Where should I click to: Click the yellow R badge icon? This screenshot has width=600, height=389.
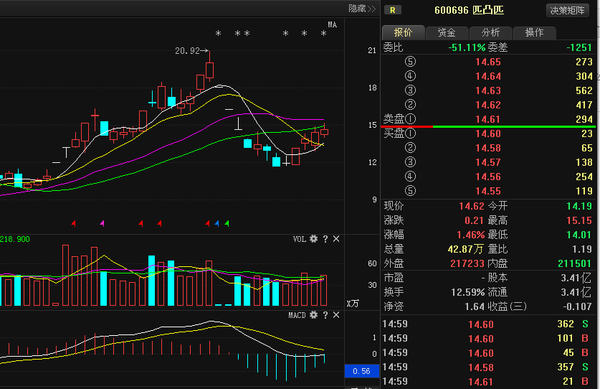(393, 10)
